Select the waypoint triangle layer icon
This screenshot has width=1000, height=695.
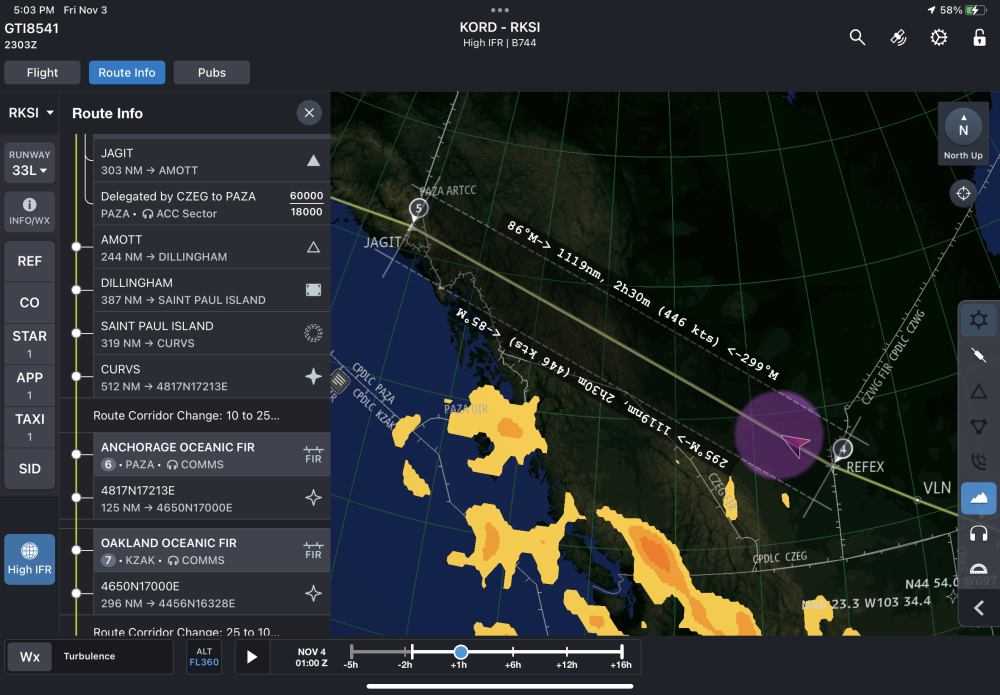[978, 391]
